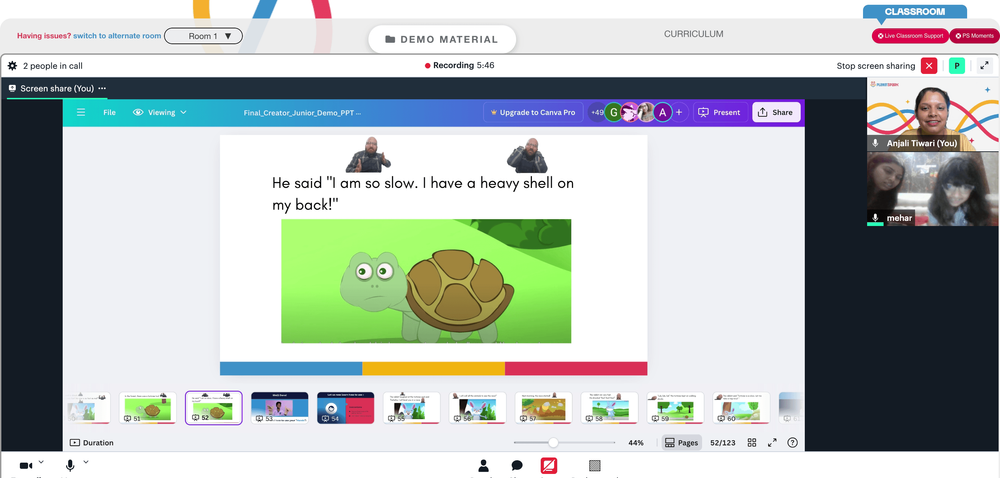Add a collaborator with the plus icon
This screenshot has width=1000, height=478.
pyautogui.click(x=679, y=112)
